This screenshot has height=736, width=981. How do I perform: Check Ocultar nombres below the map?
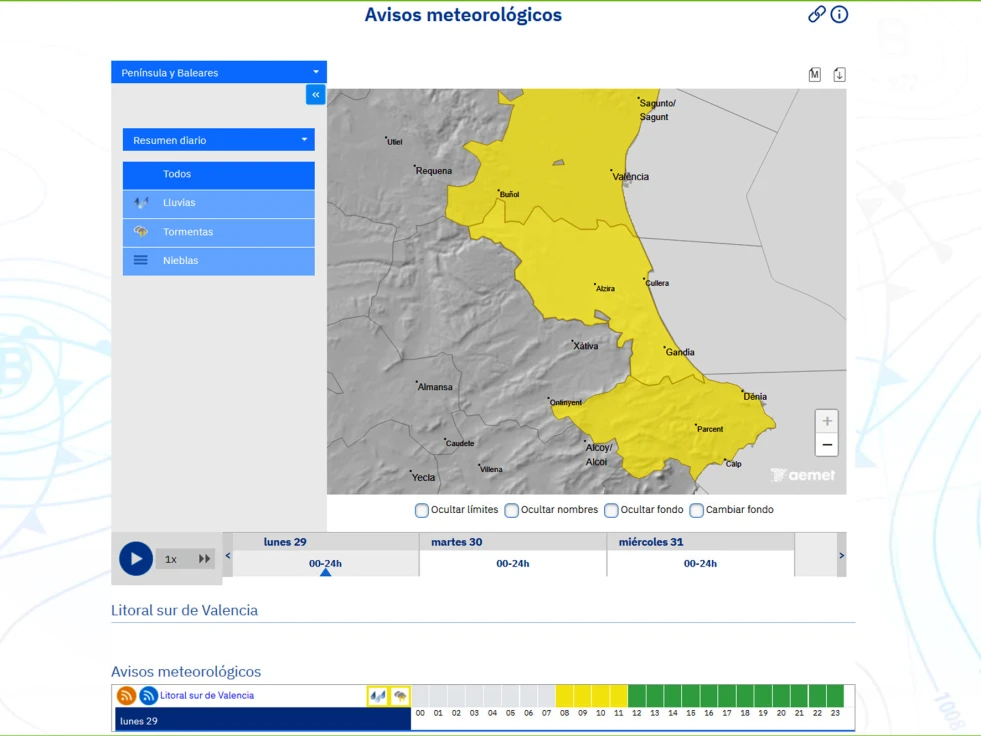pos(511,510)
